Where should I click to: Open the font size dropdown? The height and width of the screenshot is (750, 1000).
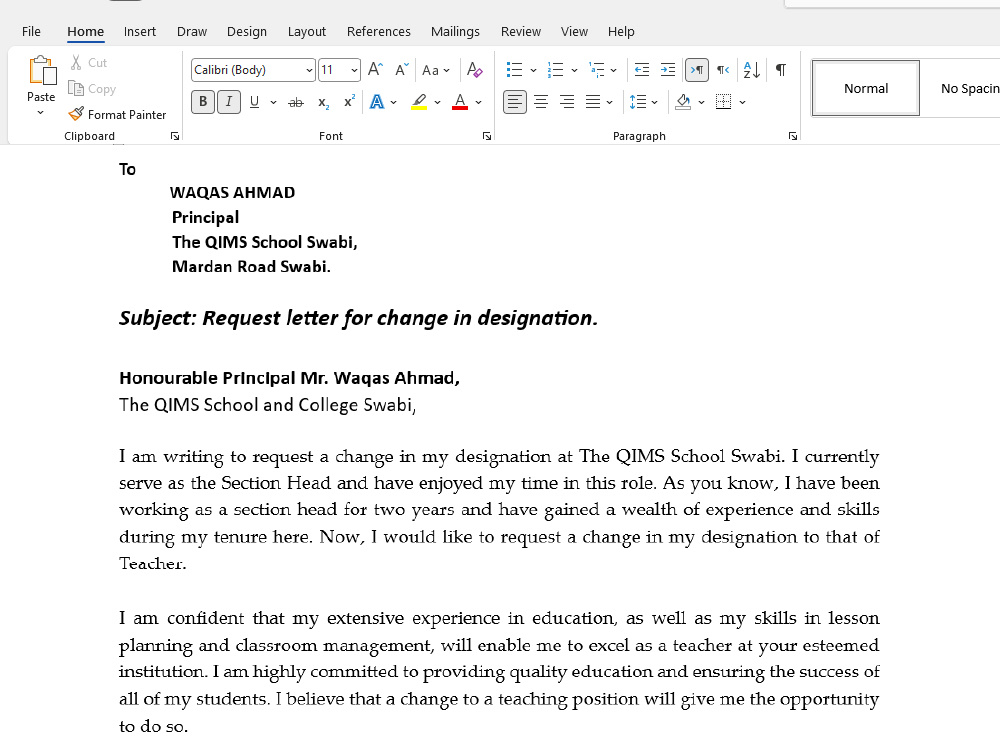(x=354, y=70)
